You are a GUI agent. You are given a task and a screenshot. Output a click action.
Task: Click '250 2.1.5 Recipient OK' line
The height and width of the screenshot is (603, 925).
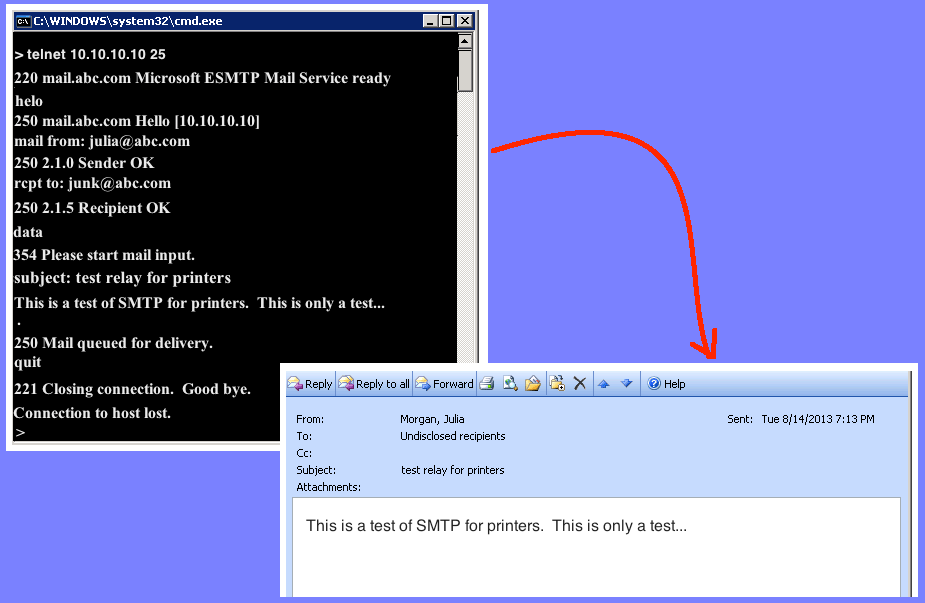pyautogui.click(x=92, y=208)
